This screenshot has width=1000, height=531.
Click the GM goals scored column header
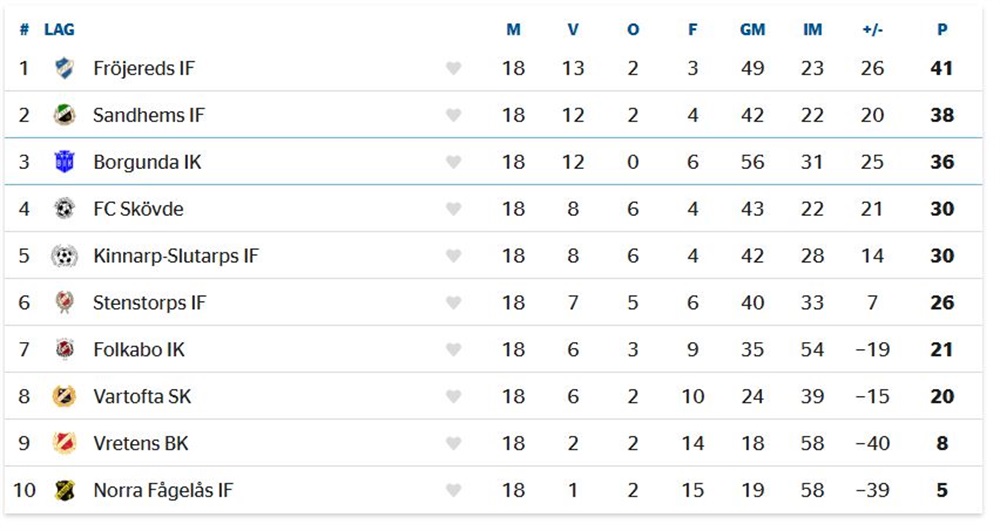(752, 30)
